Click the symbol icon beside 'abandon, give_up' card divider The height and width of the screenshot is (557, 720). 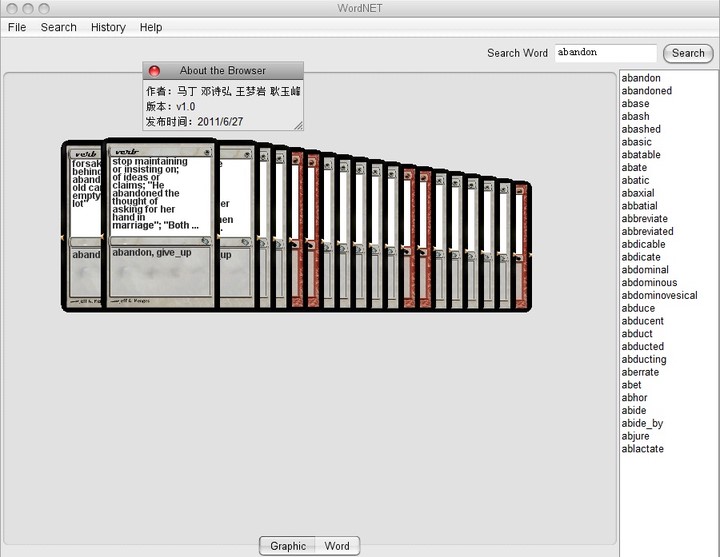[x=205, y=241]
